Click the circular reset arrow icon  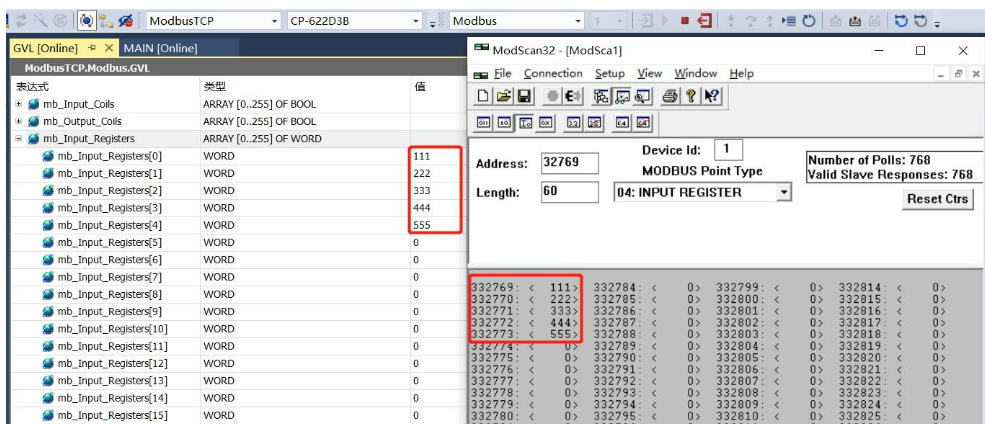point(809,21)
